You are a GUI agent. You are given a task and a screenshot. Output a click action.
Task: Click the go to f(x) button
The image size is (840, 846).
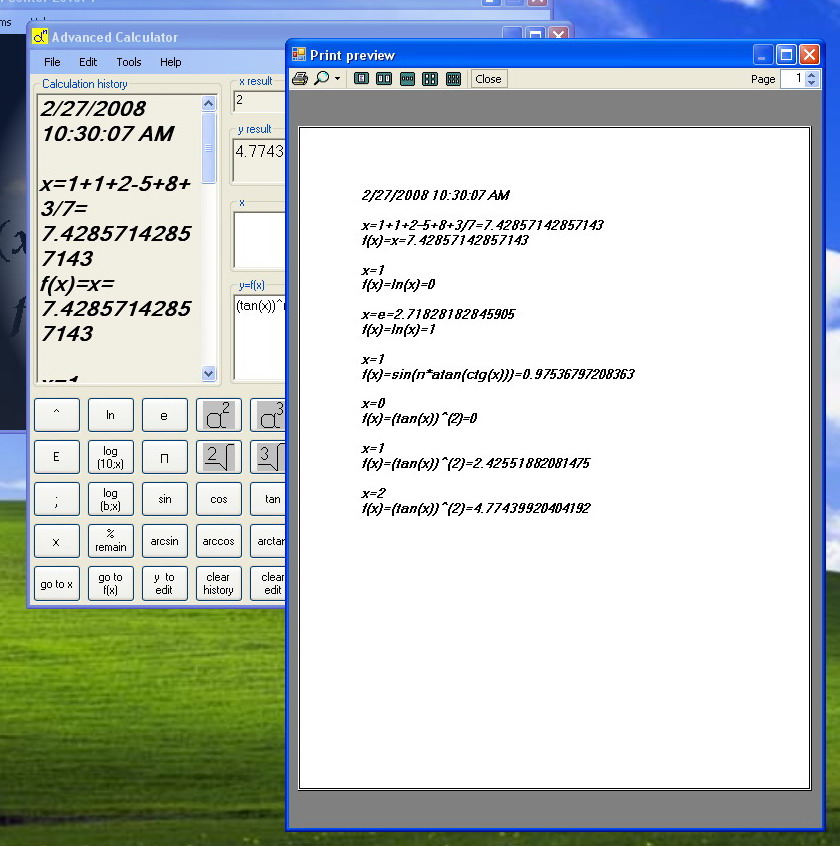(111, 583)
